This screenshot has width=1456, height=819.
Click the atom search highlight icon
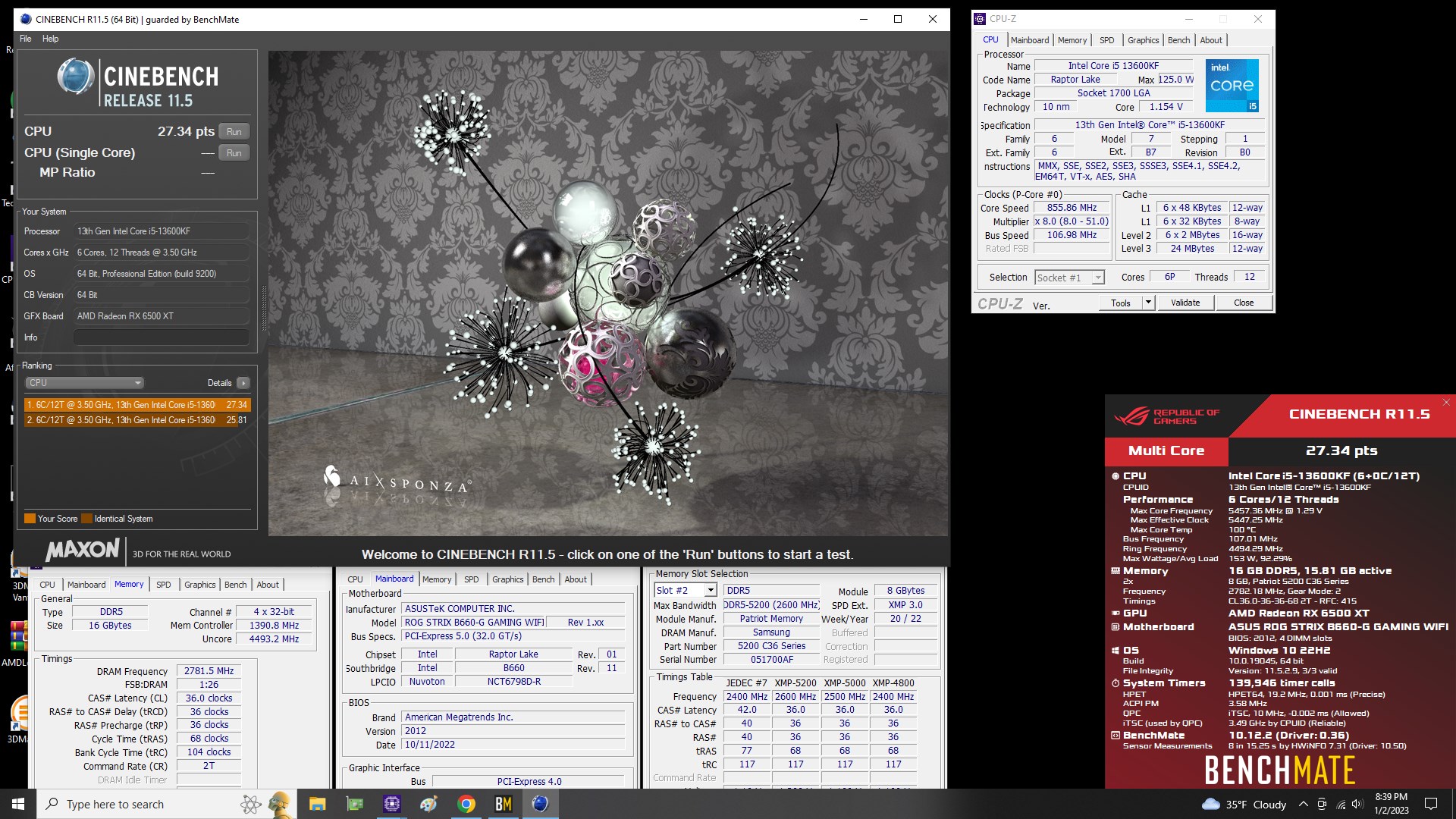[x=250, y=804]
